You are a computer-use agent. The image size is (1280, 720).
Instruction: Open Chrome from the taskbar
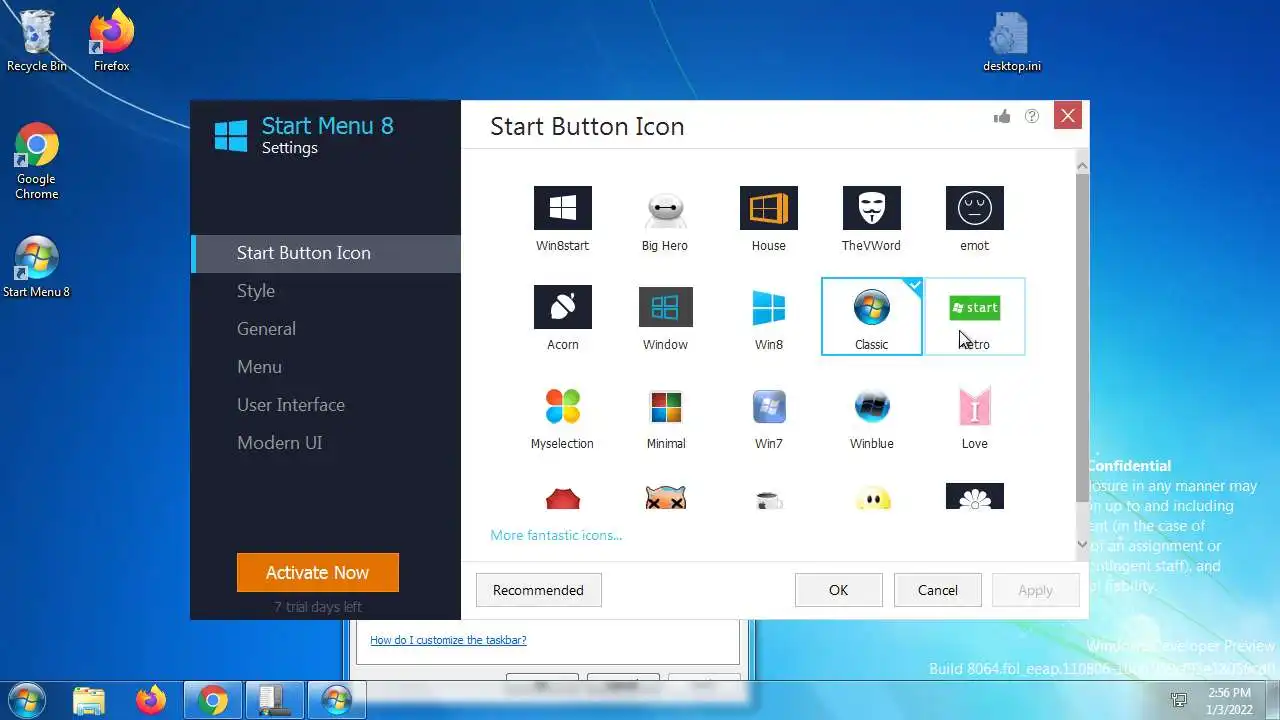(x=212, y=700)
